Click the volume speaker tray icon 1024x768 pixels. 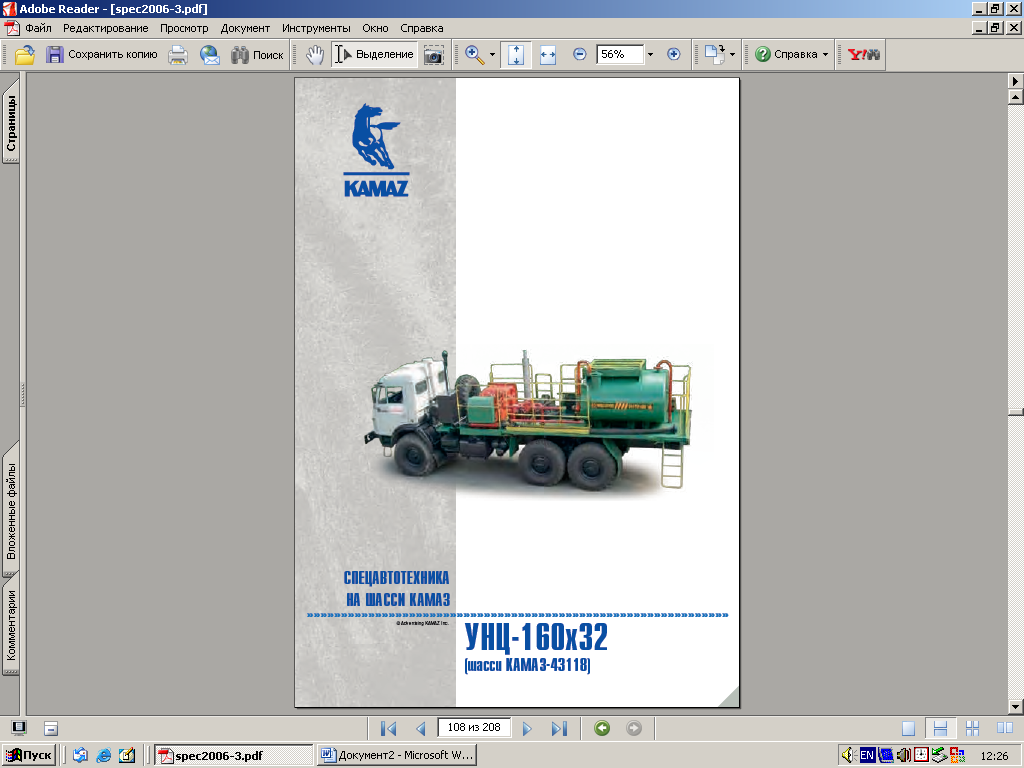pyautogui.click(x=848, y=756)
